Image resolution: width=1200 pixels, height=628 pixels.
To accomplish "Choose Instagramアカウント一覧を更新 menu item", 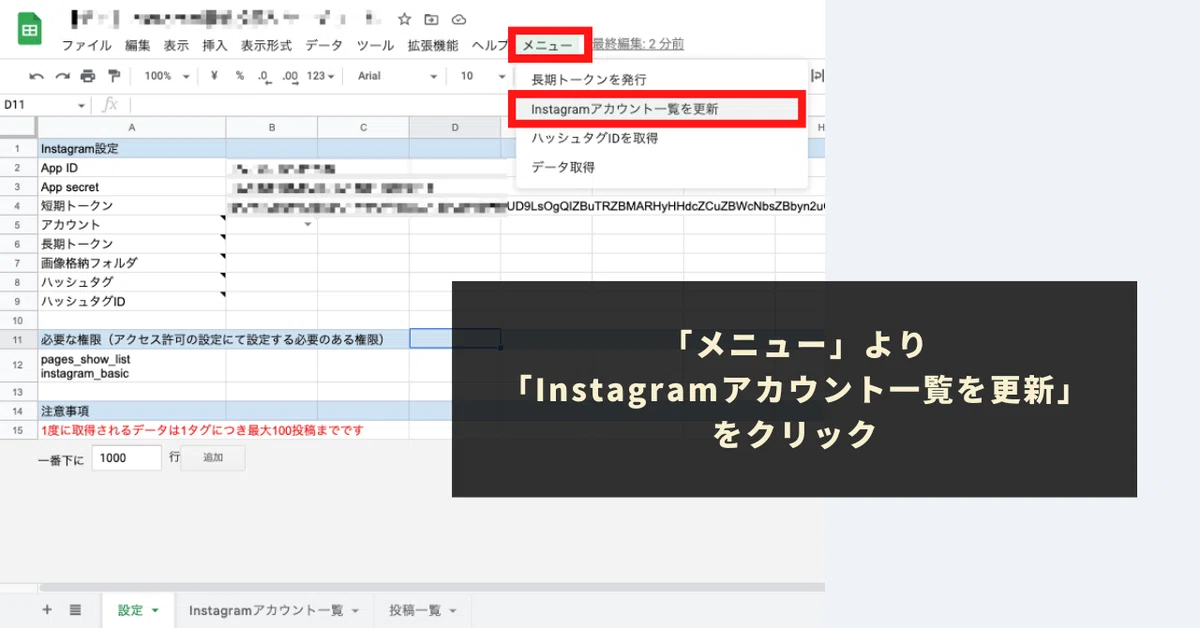I will click(x=661, y=109).
